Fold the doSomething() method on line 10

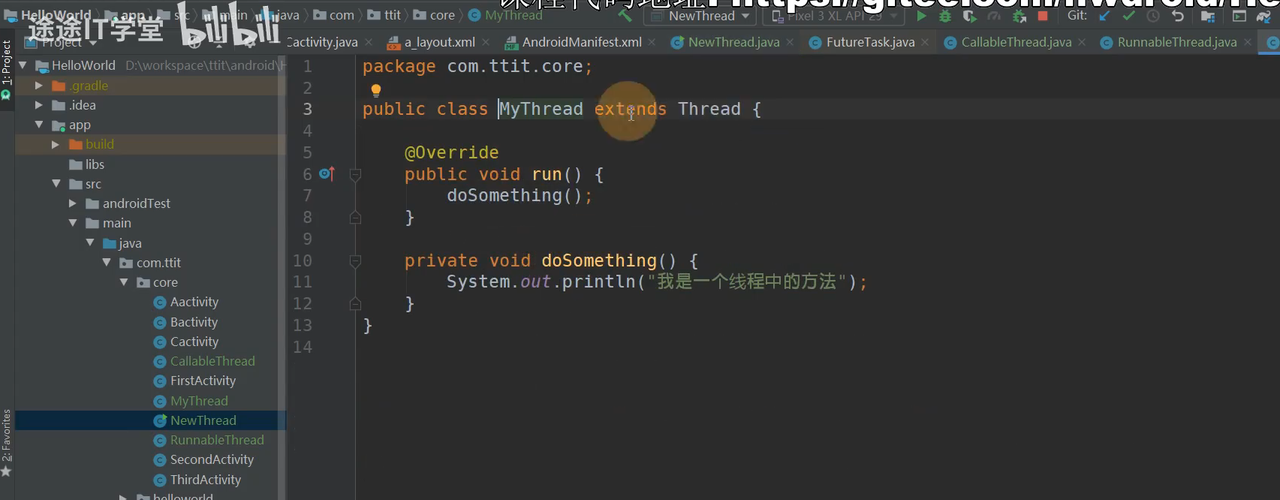point(354,261)
